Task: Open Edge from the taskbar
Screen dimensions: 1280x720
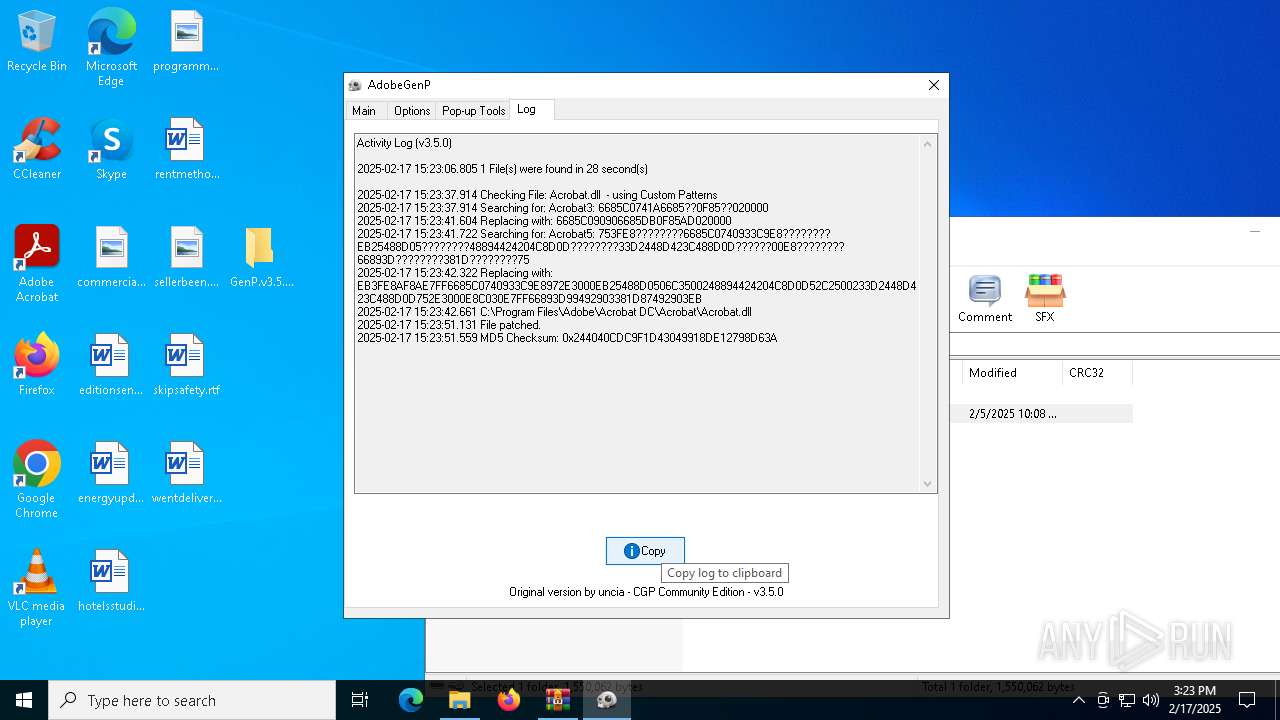Action: click(411, 700)
